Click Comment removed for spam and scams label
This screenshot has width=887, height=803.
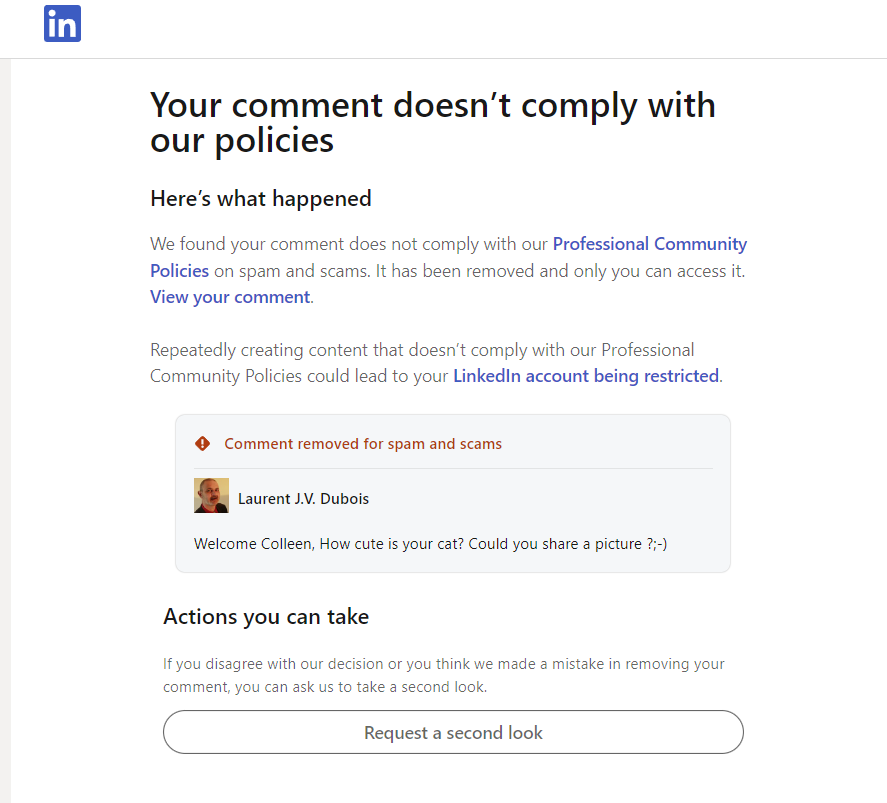(363, 443)
